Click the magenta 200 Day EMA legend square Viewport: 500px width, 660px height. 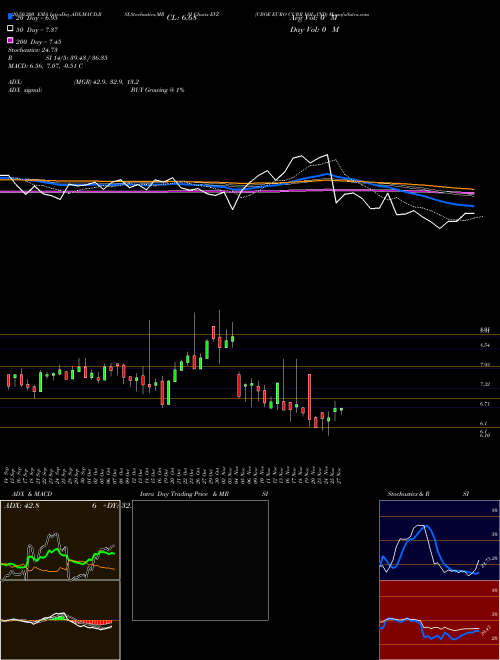click(x=10, y=40)
